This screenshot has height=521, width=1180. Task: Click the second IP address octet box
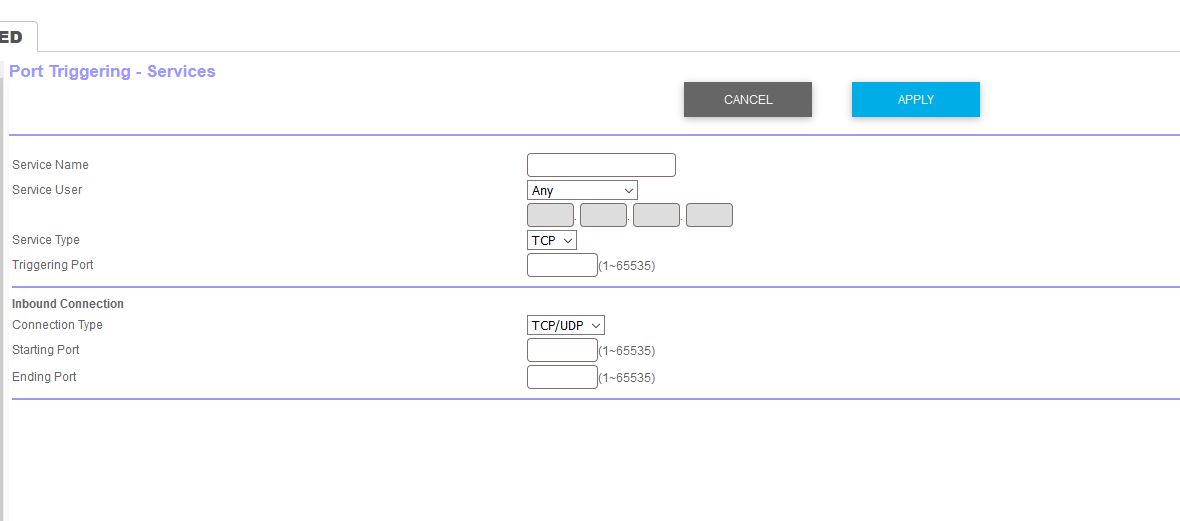pyautogui.click(x=604, y=215)
